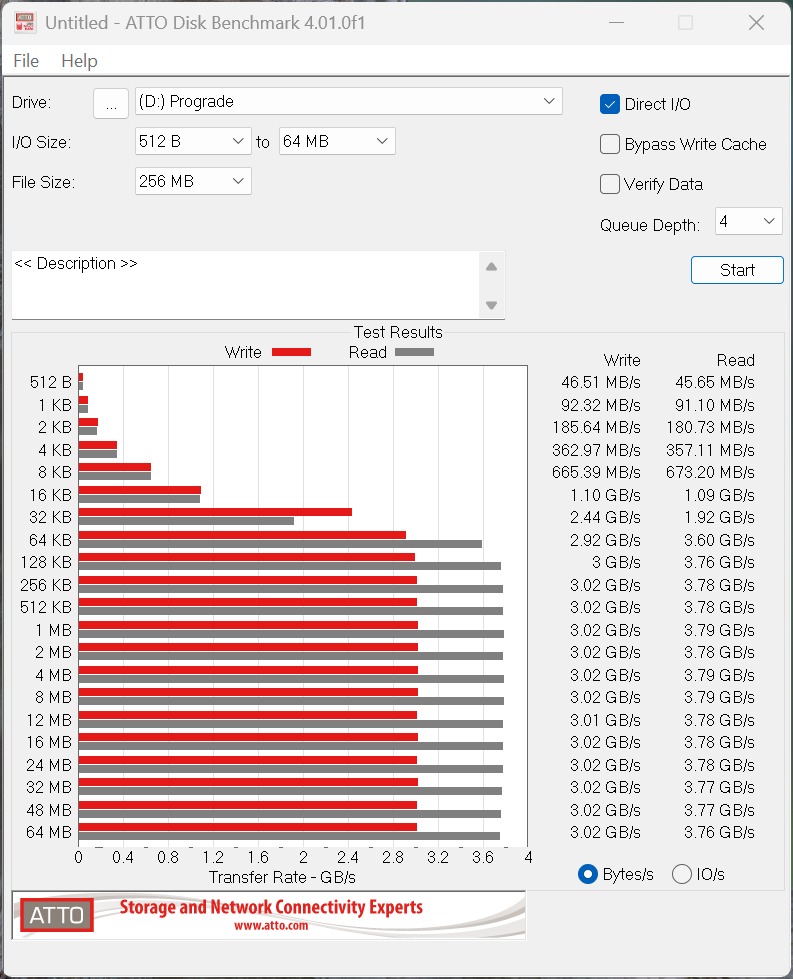
Task: Expand the 512 B minimum I/O size dropdown
Action: pos(193,141)
